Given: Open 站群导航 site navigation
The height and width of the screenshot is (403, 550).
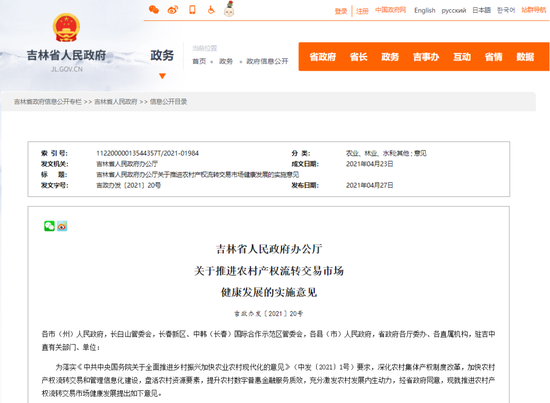Looking at the screenshot, I should [x=534, y=10].
